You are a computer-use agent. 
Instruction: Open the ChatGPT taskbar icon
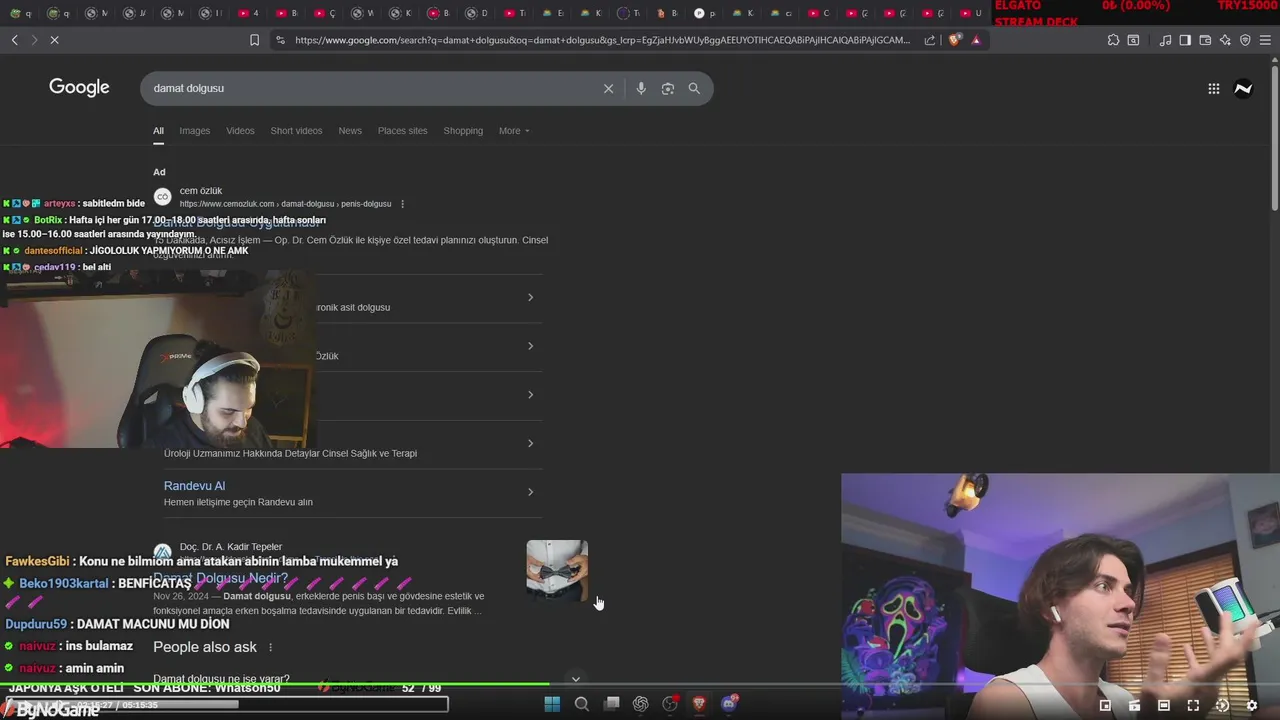pos(641,704)
